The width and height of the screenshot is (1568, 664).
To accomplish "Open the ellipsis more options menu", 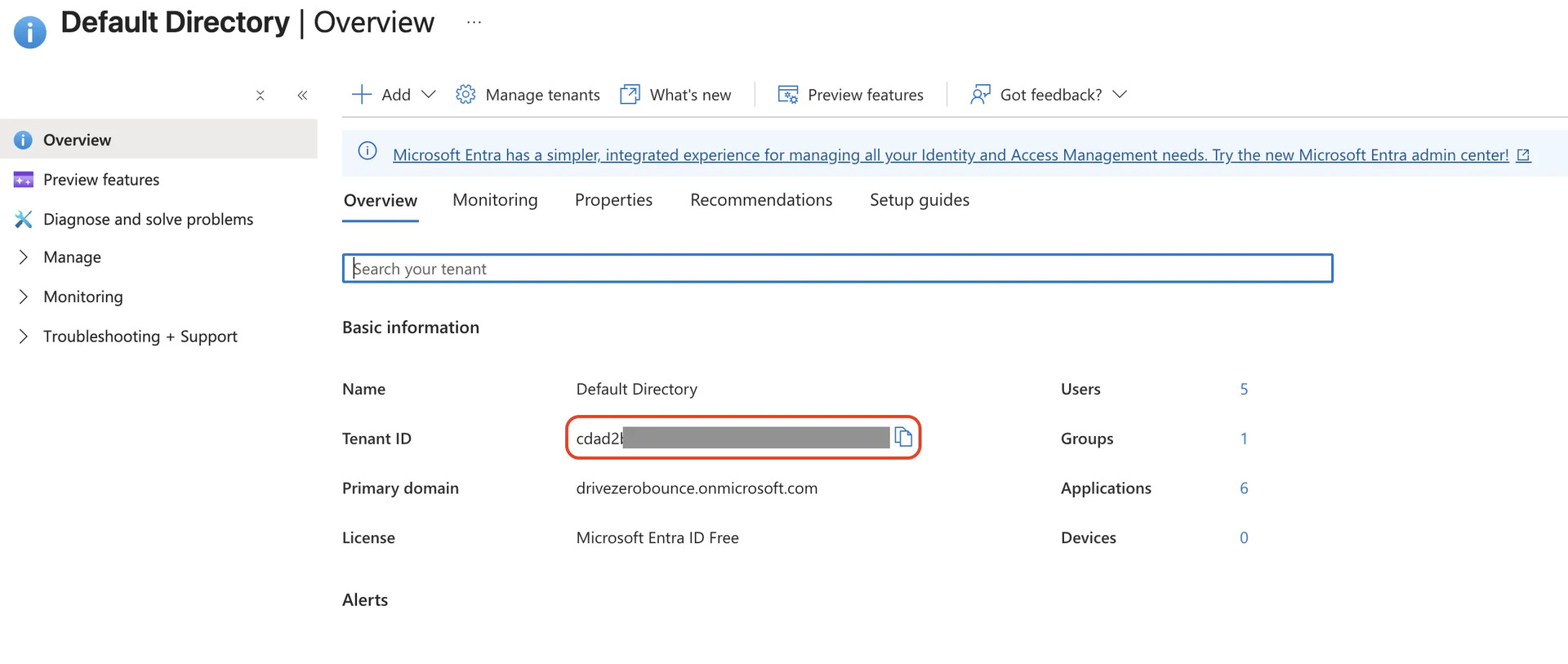I will tap(474, 23).
